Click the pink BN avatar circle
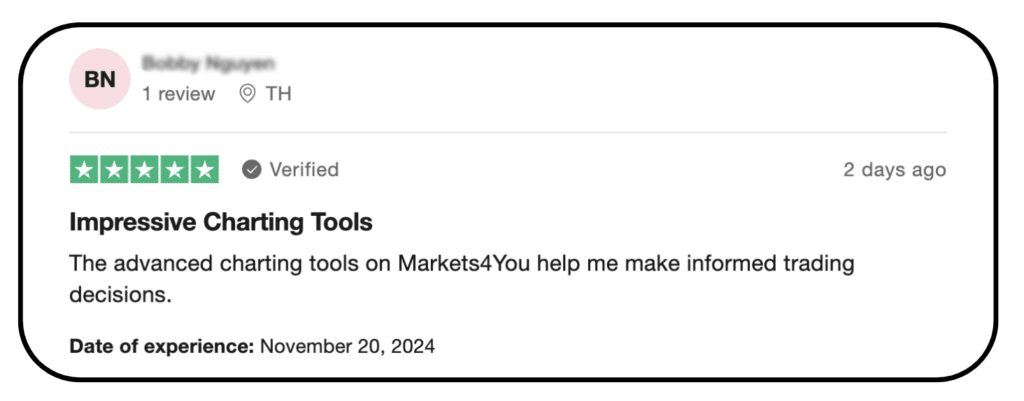This screenshot has width=1024, height=401. (x=99, y=79)
